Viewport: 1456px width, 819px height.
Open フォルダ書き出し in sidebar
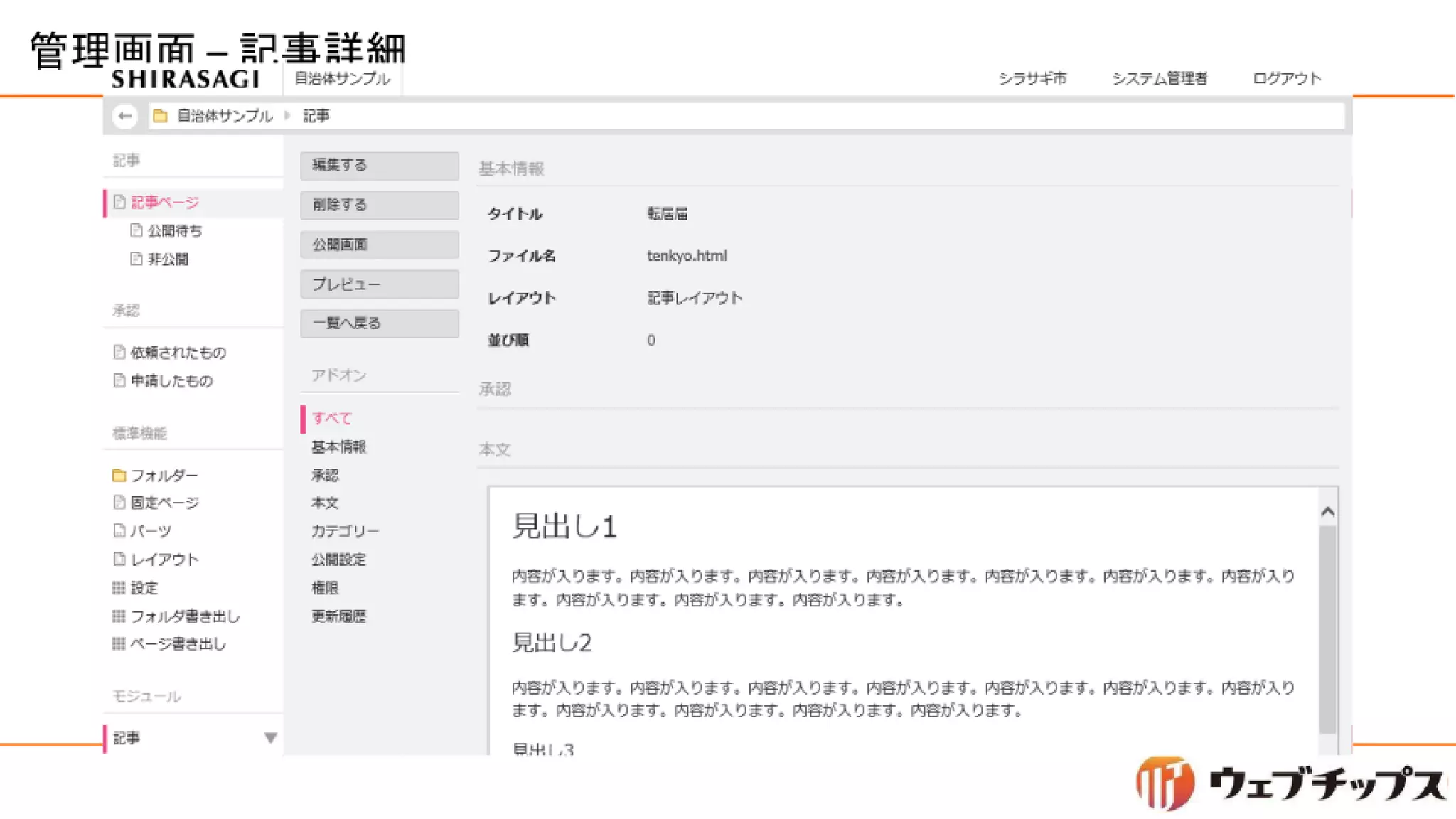184,616
